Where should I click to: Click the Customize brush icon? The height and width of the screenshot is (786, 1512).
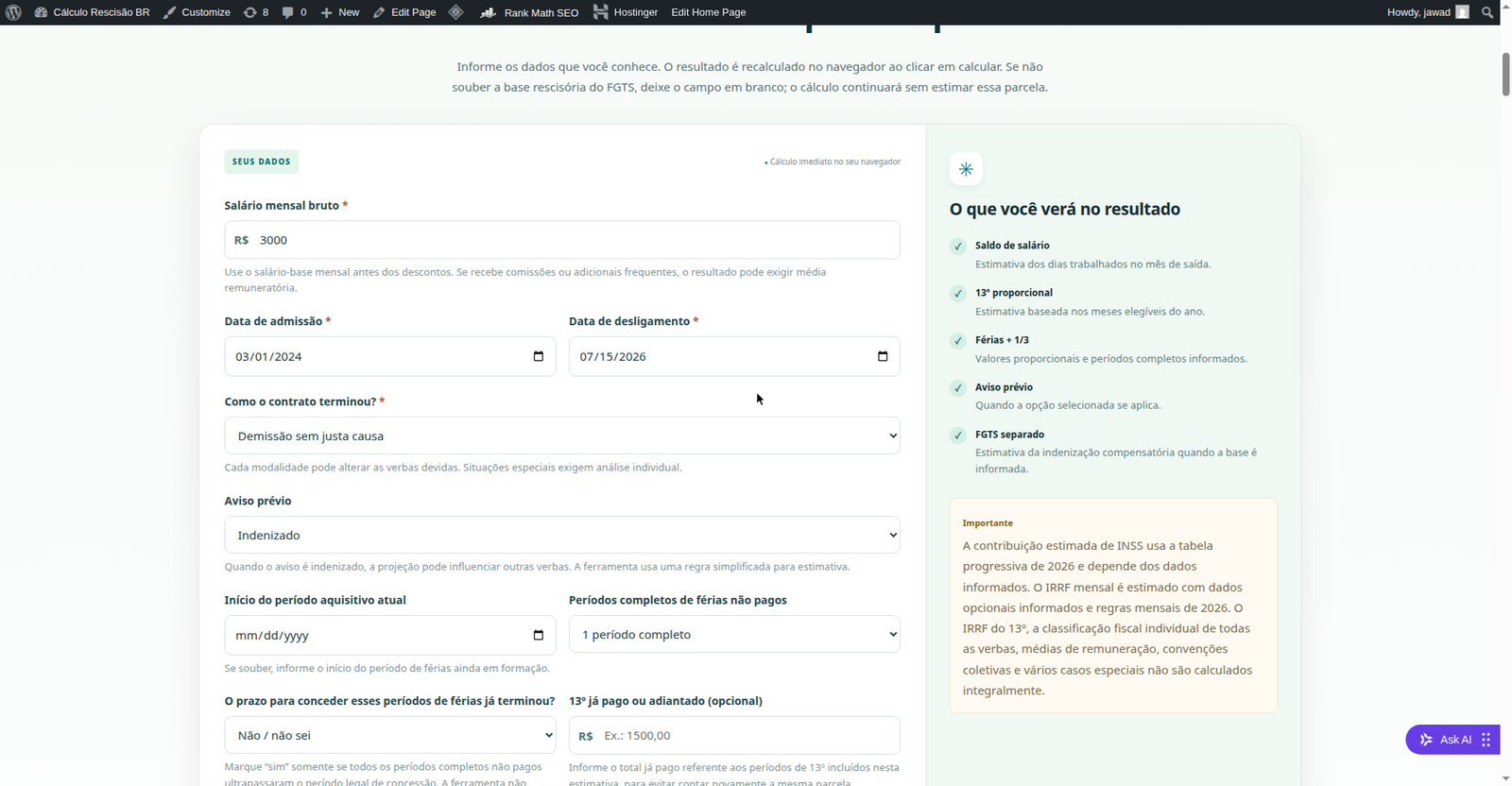tap(169, 12)
